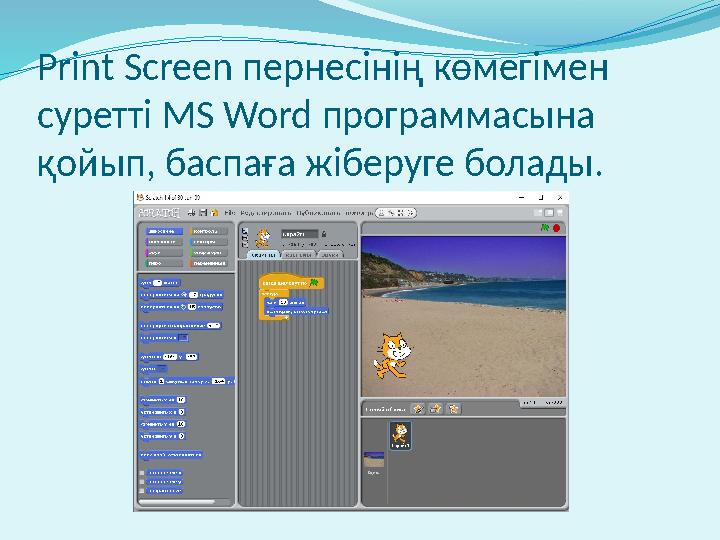720x540 pixels.
Task: Click the blocks palette horizontal scrollbar
Action: [x=177, y=503]
